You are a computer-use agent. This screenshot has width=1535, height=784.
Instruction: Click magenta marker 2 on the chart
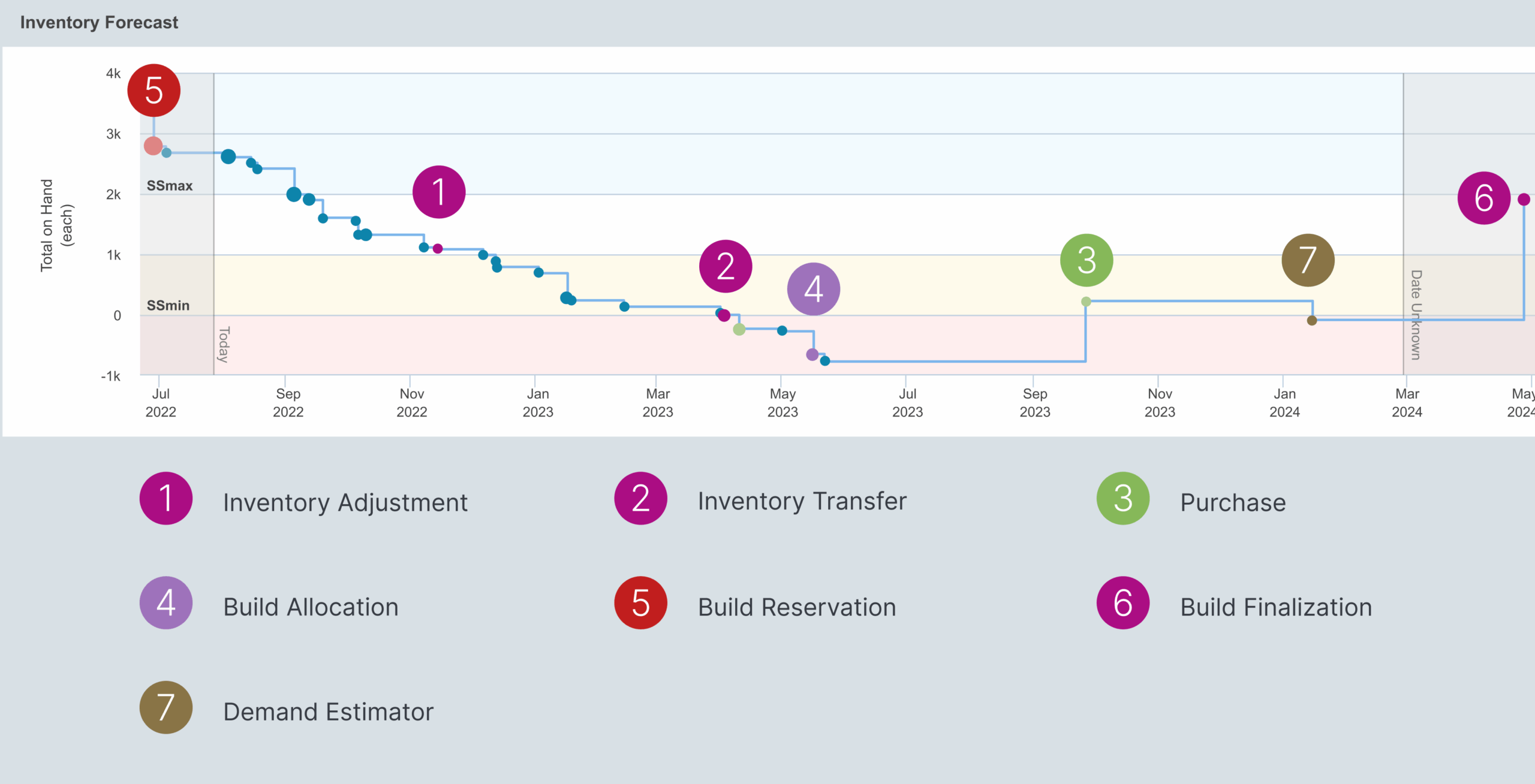tap(726, 266)
